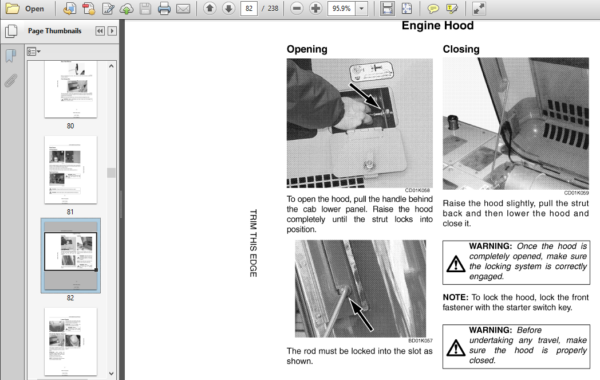
Task: Click the Save disk icon
Action: coord(145,8)
